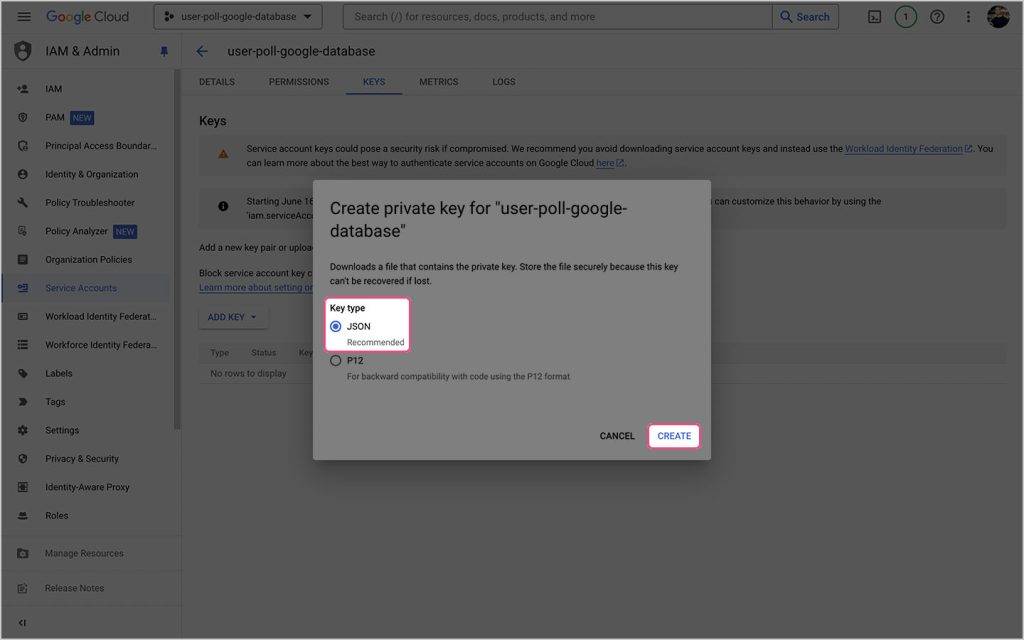
Task: Click the Google Cloud logo
Action: coord(88,16)
